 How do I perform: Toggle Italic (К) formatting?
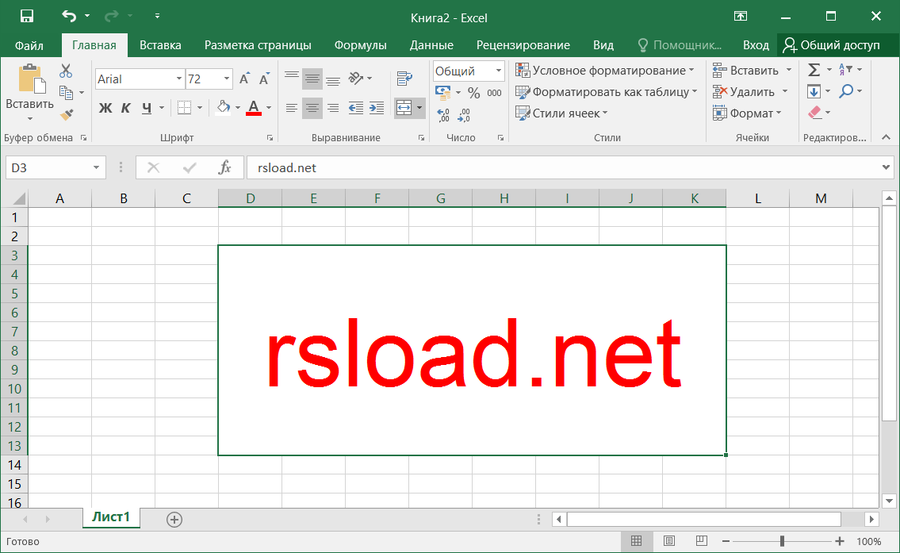[126, 107]
